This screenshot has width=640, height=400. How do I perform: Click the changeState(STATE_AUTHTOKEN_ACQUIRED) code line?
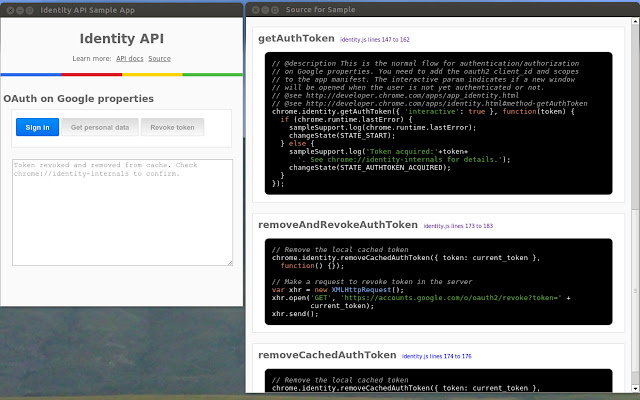pos(370,167)
